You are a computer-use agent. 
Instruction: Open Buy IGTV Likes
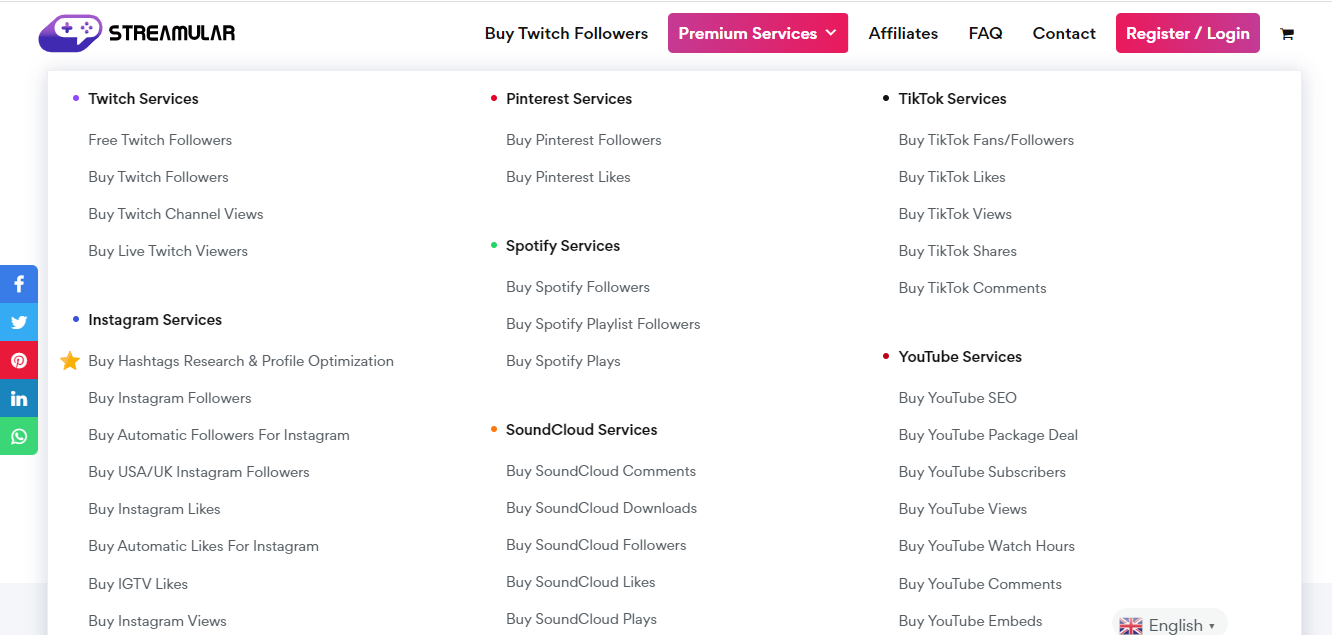pos(138,584)
